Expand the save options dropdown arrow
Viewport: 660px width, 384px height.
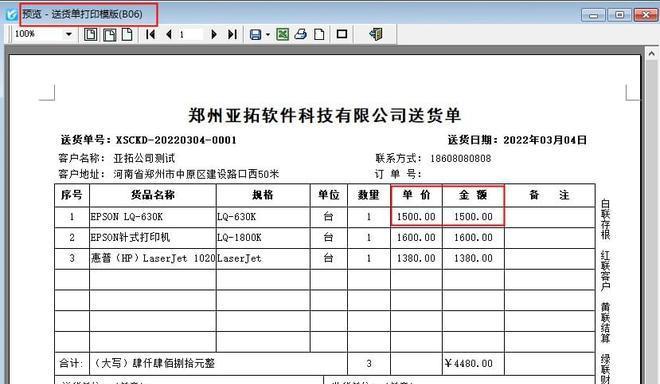point(268,35)
